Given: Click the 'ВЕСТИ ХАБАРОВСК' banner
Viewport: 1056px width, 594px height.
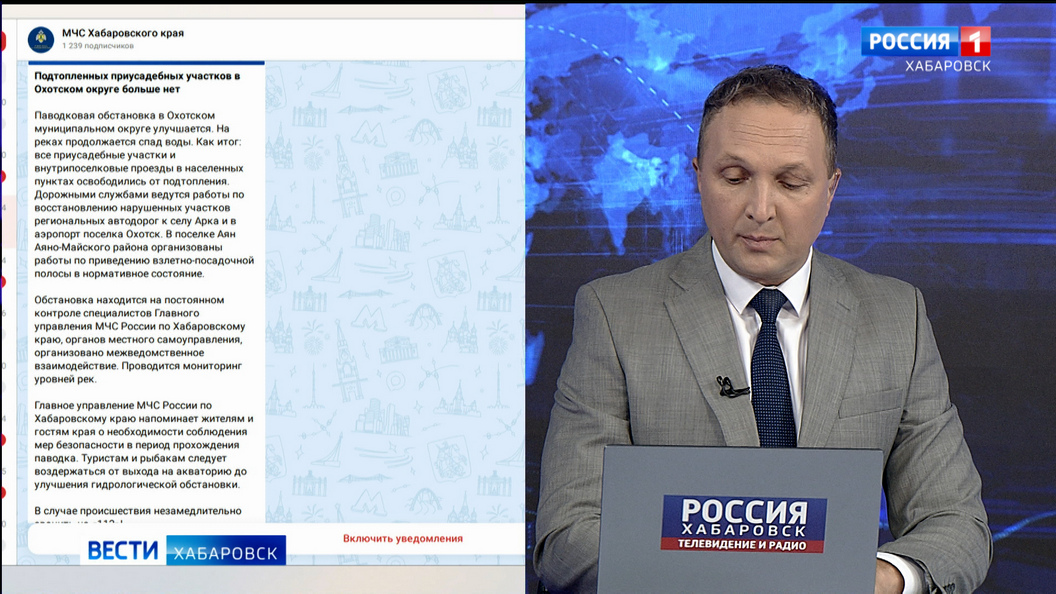Looking at the screenshot, I should tap(185, 550).
